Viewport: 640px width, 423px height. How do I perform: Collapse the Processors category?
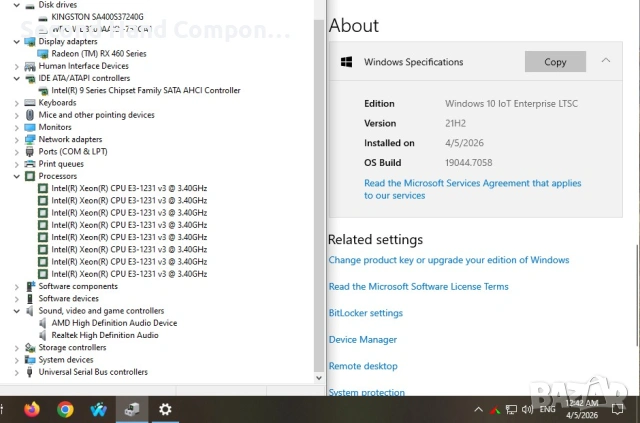(17, 176)
